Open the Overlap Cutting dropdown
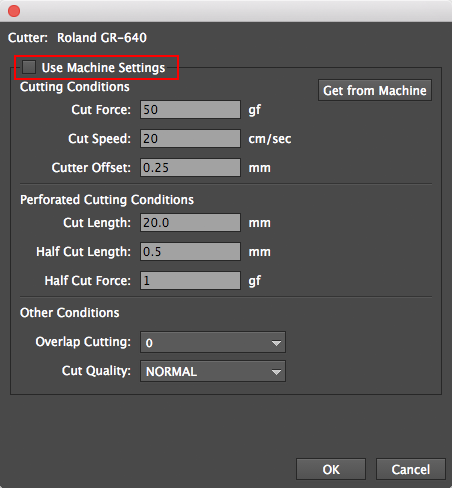 [x=213, y=342]
